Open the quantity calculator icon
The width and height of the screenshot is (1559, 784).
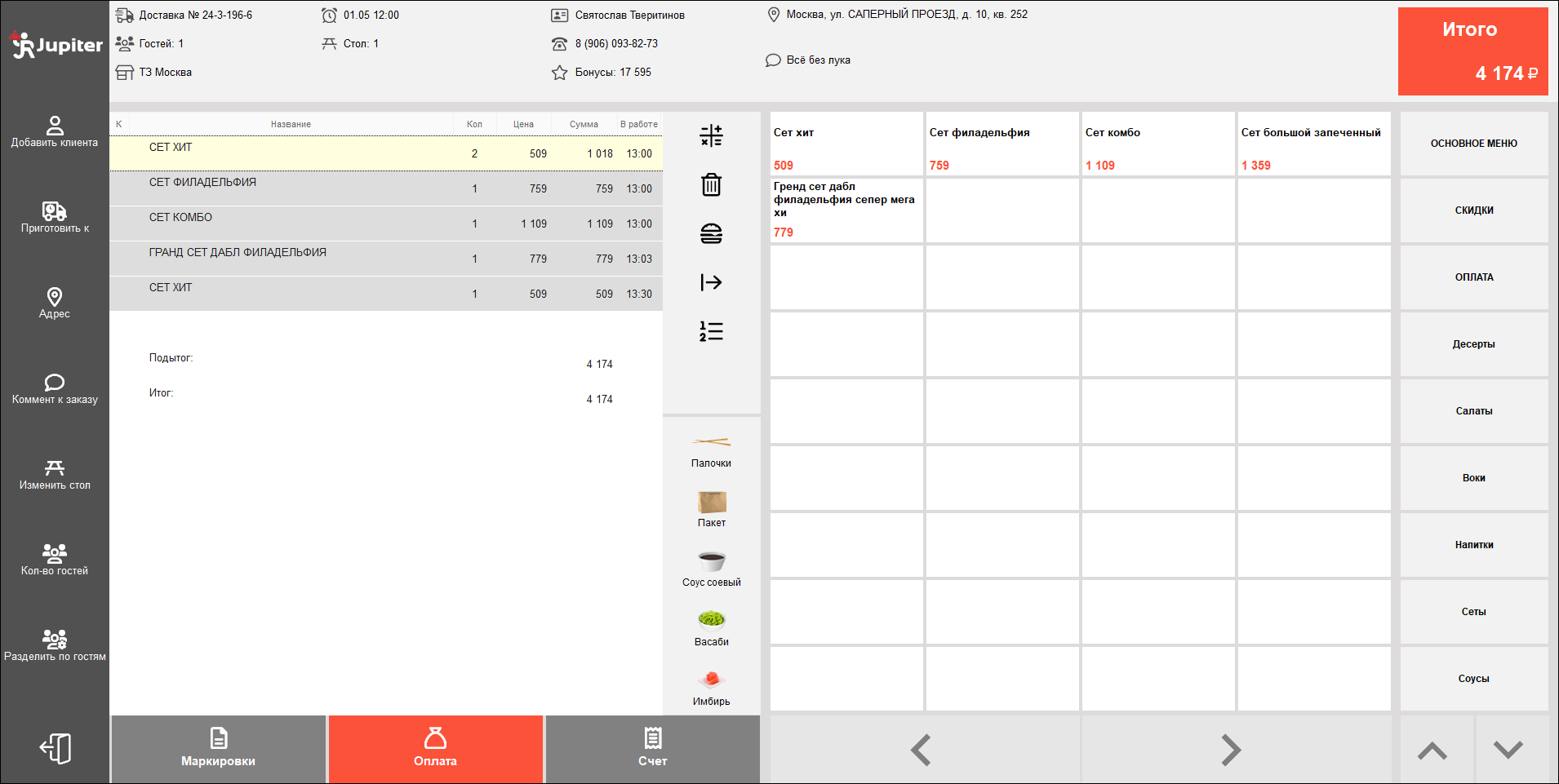[x=712, y=135]
